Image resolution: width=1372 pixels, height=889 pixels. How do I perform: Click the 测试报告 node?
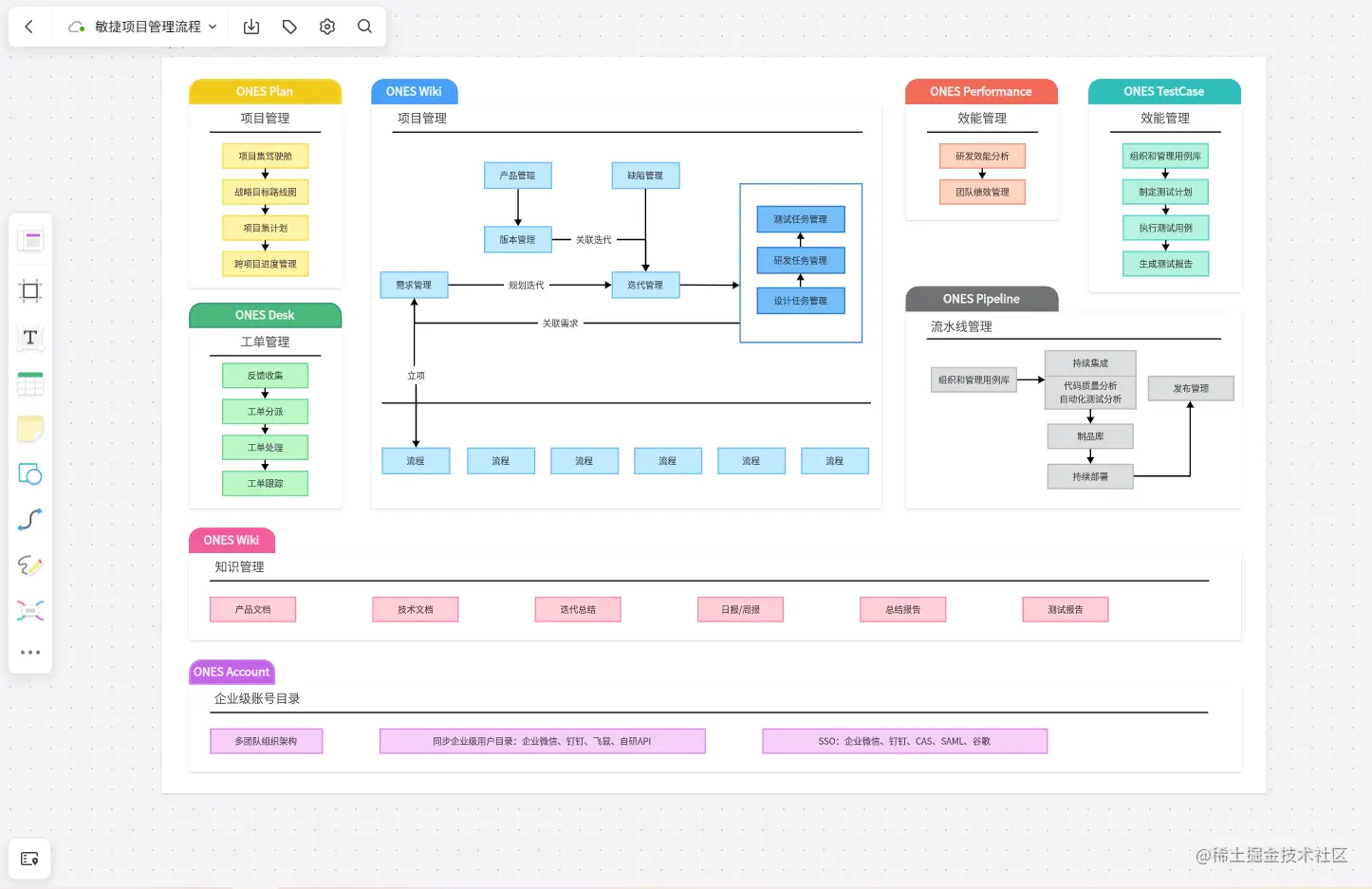click(x=1066, y=609)
